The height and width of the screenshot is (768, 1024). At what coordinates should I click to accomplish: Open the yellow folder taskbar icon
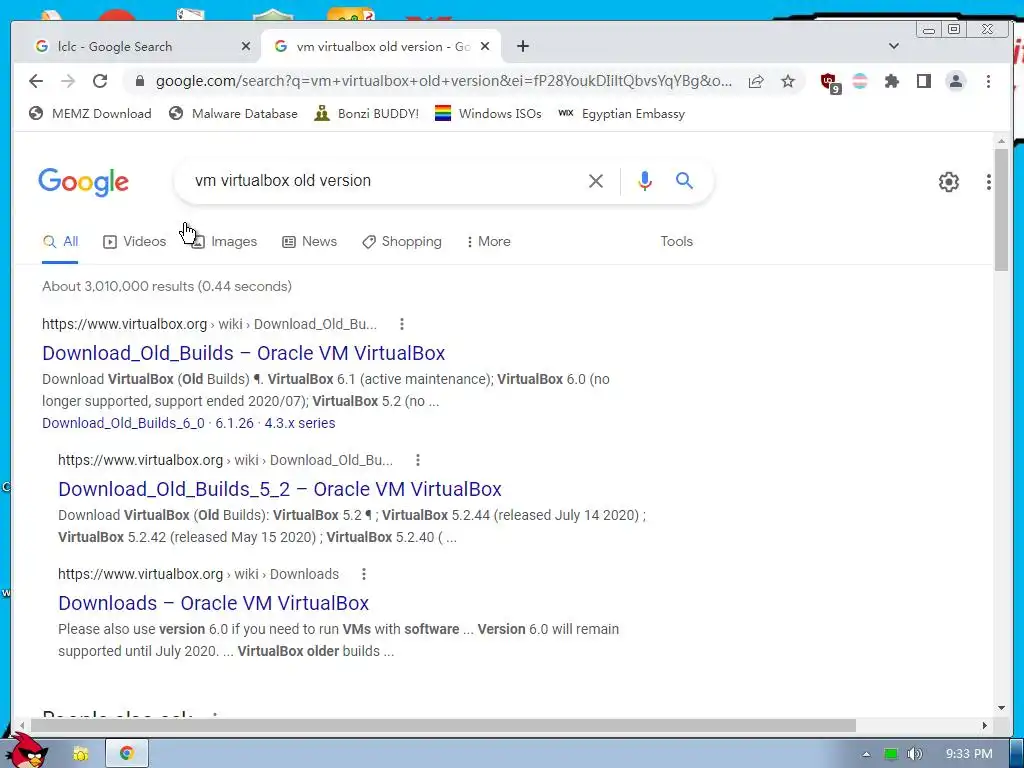(x=81, y=754)
